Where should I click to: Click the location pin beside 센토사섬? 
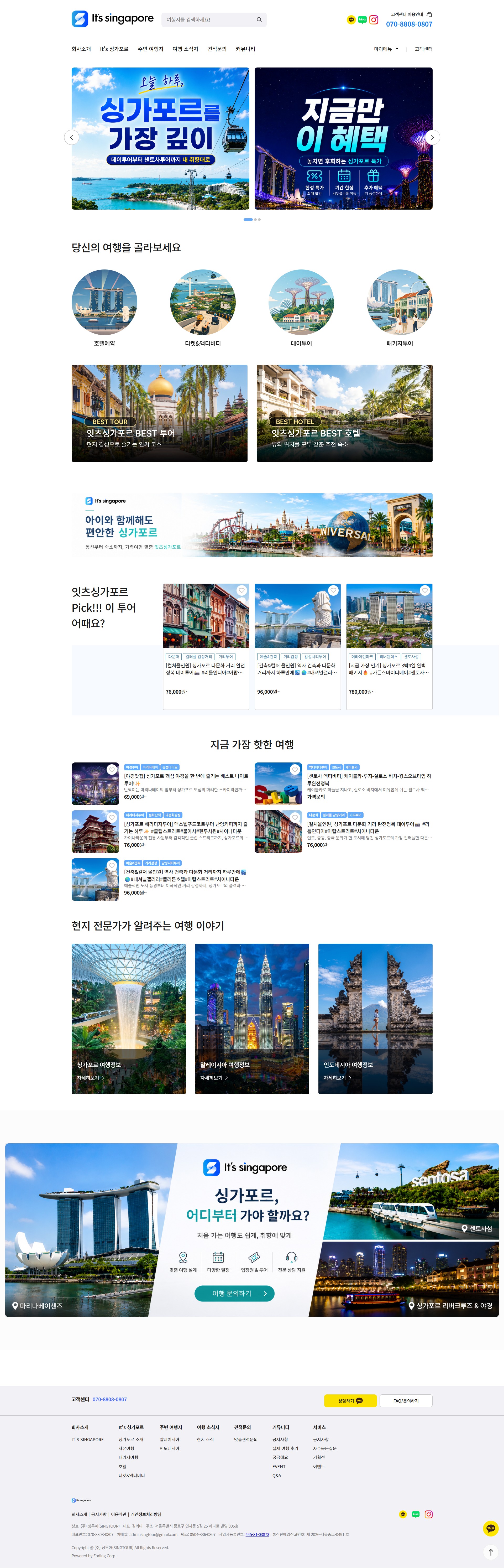coord(464,1228)
